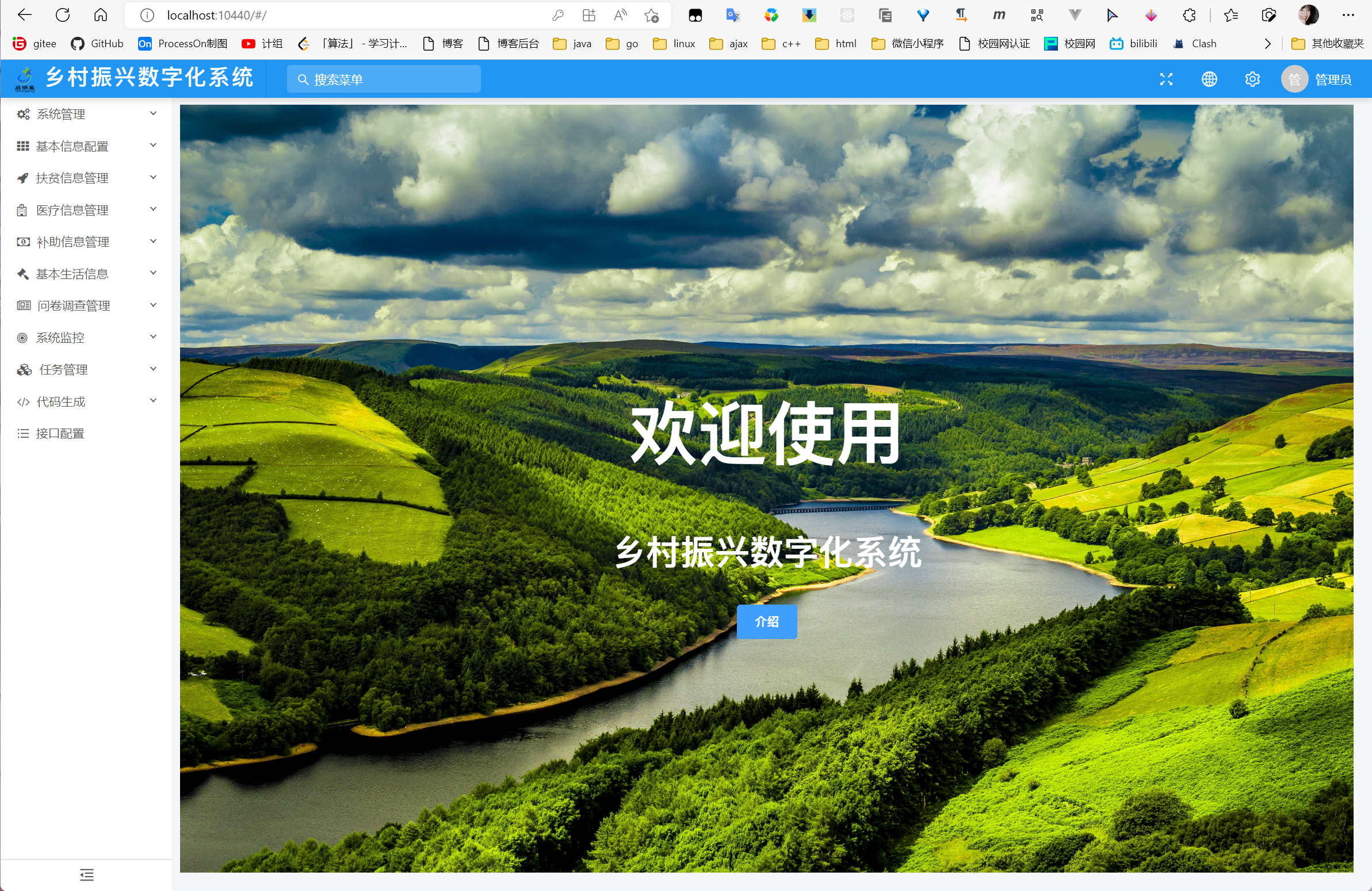Image resolution: width=1372 pixels, height=891 pixels.
Task: Open the browser favorites list icon
Action: pos(1230,16)
